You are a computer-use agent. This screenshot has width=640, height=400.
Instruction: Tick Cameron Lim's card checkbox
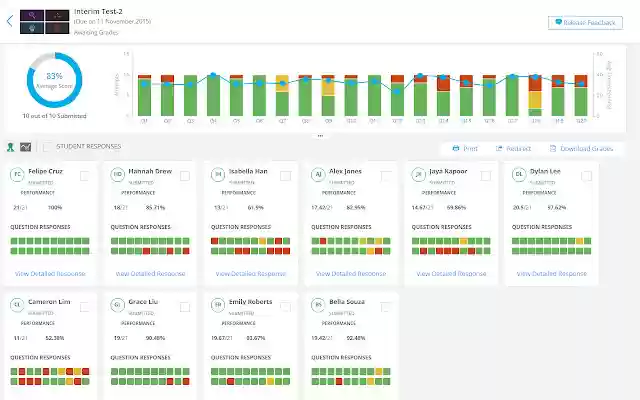click(84, 307)
